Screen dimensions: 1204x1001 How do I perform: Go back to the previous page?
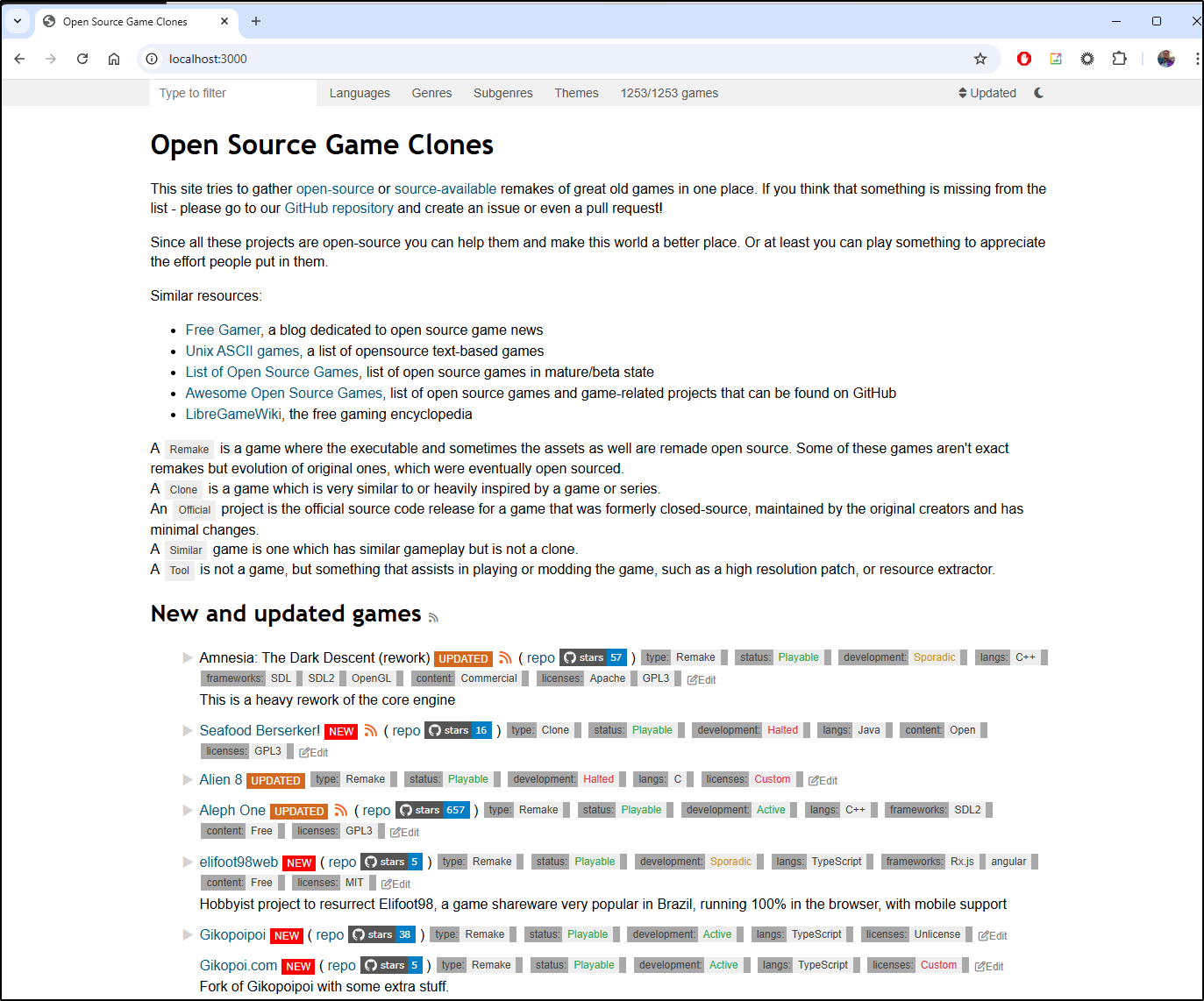(x=19, y=59)
